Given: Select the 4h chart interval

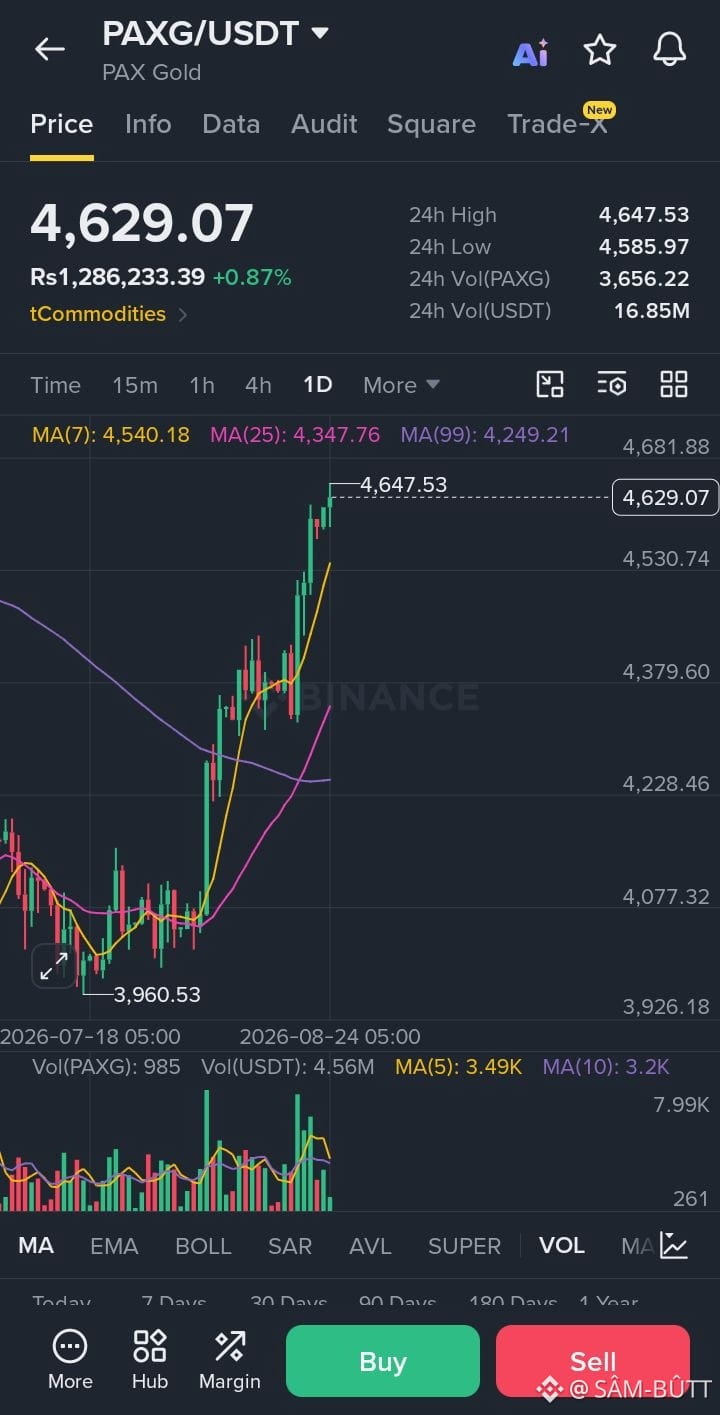Looking at the screenshot, I should click(x=258, y=385).
